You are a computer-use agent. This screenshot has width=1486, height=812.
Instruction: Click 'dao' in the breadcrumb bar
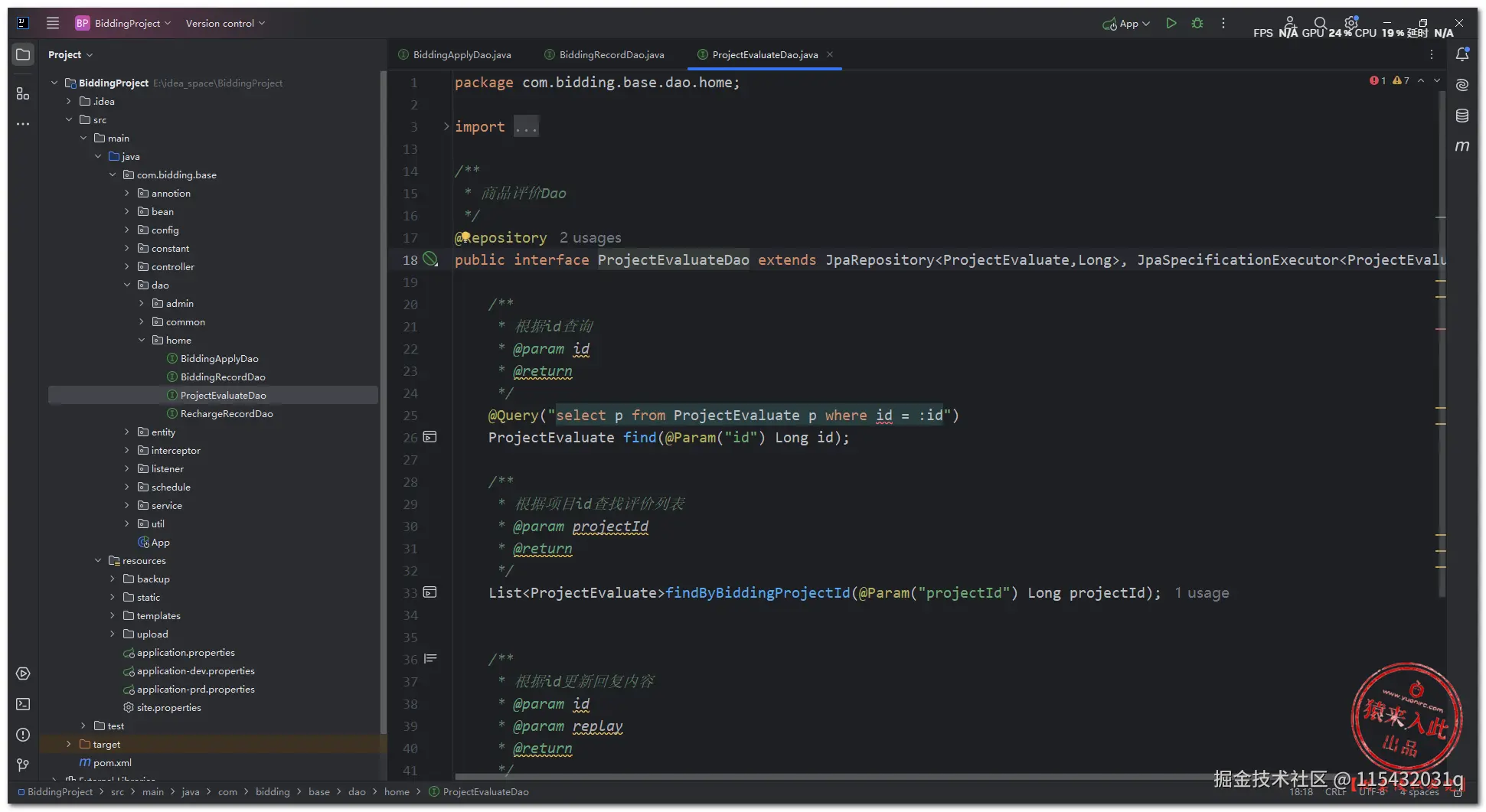(x=357, y=792)
